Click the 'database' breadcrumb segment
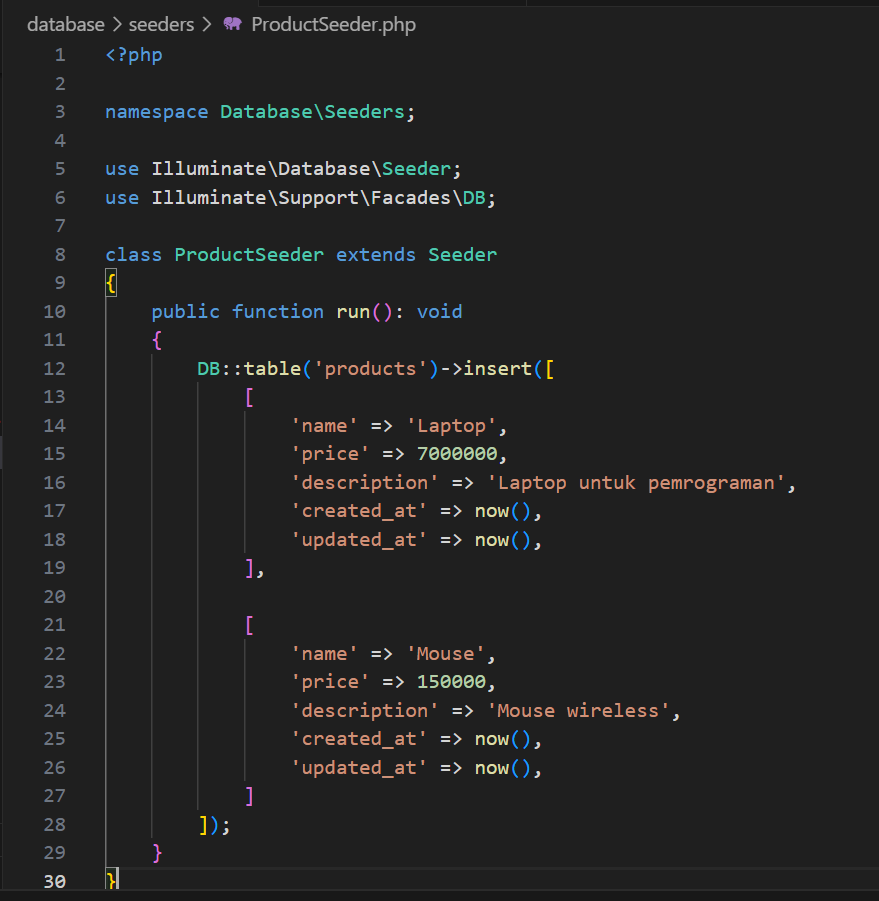 pyautogui.click(x=65, y=24)
